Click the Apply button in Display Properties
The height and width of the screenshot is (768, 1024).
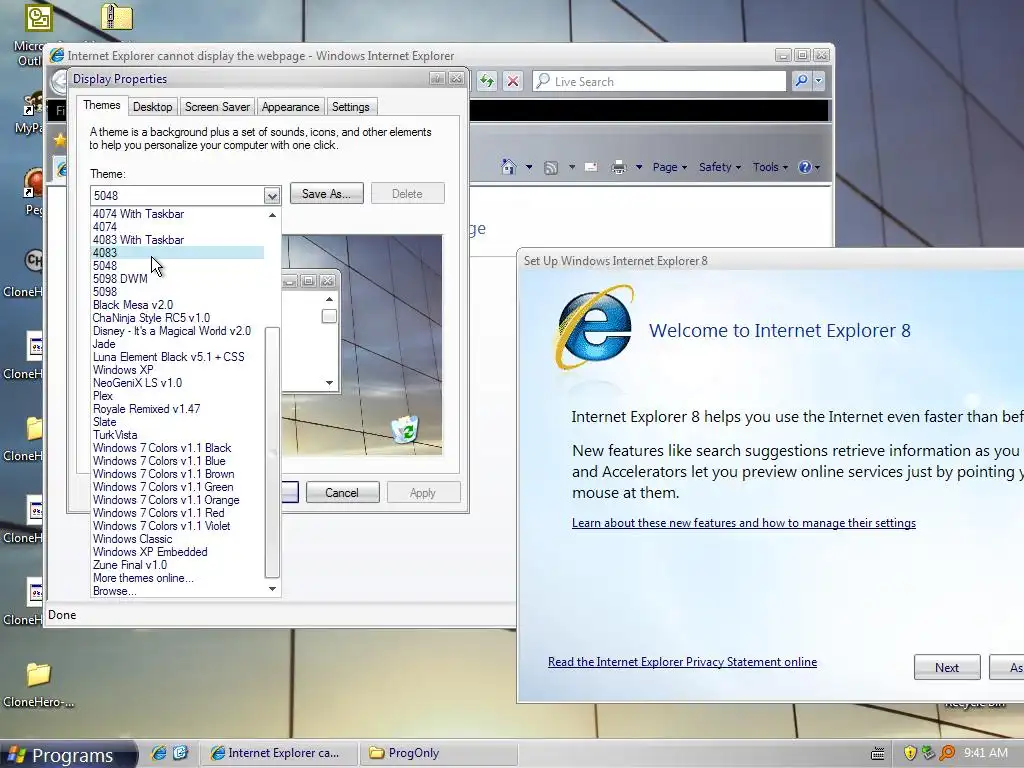tap(423, 492)
